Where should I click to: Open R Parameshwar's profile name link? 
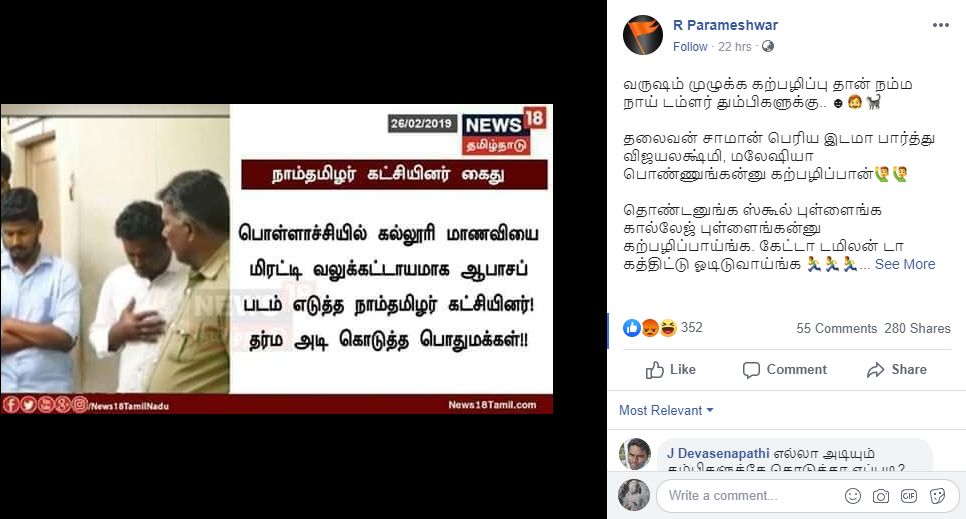click(725, 25)
